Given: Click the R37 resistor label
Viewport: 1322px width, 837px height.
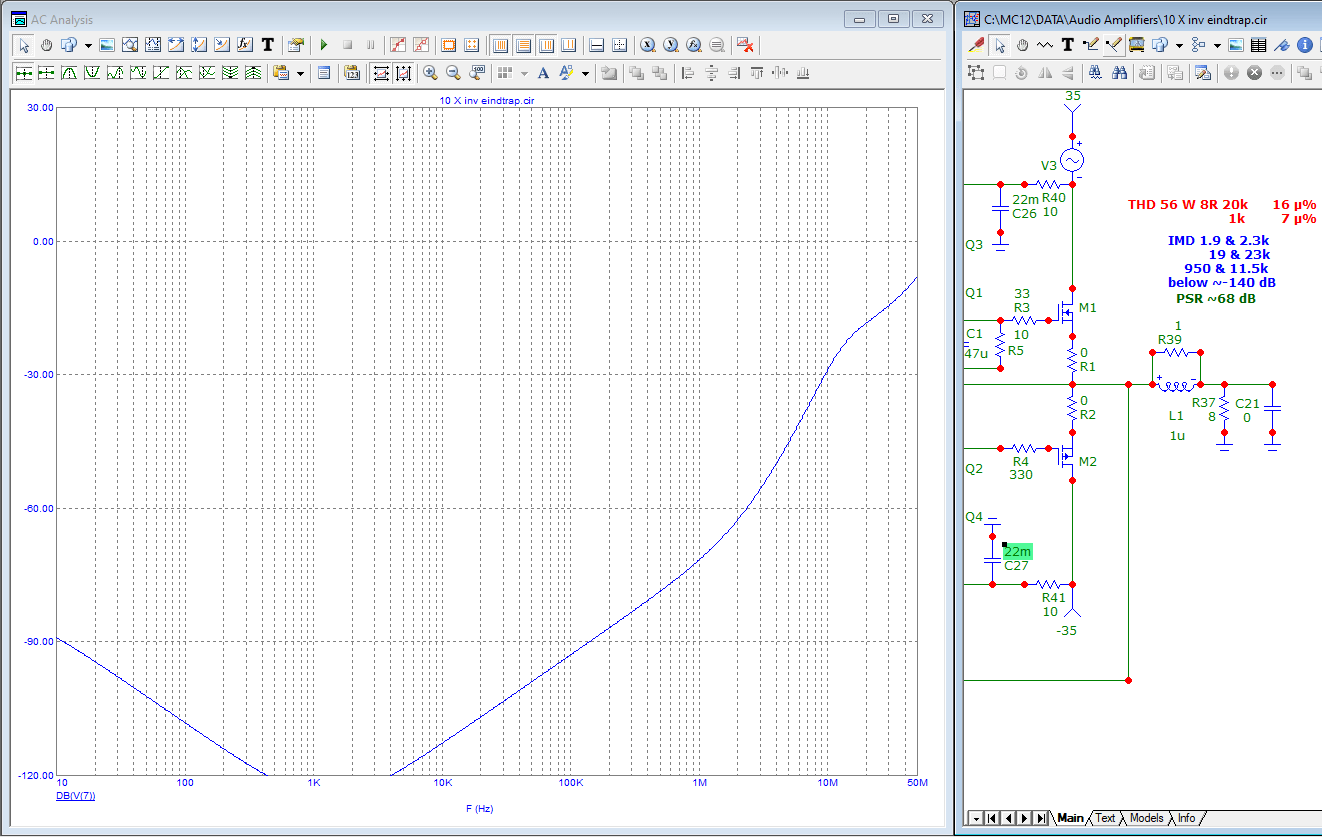Looking at the screenshot, I should point(1203,402).
